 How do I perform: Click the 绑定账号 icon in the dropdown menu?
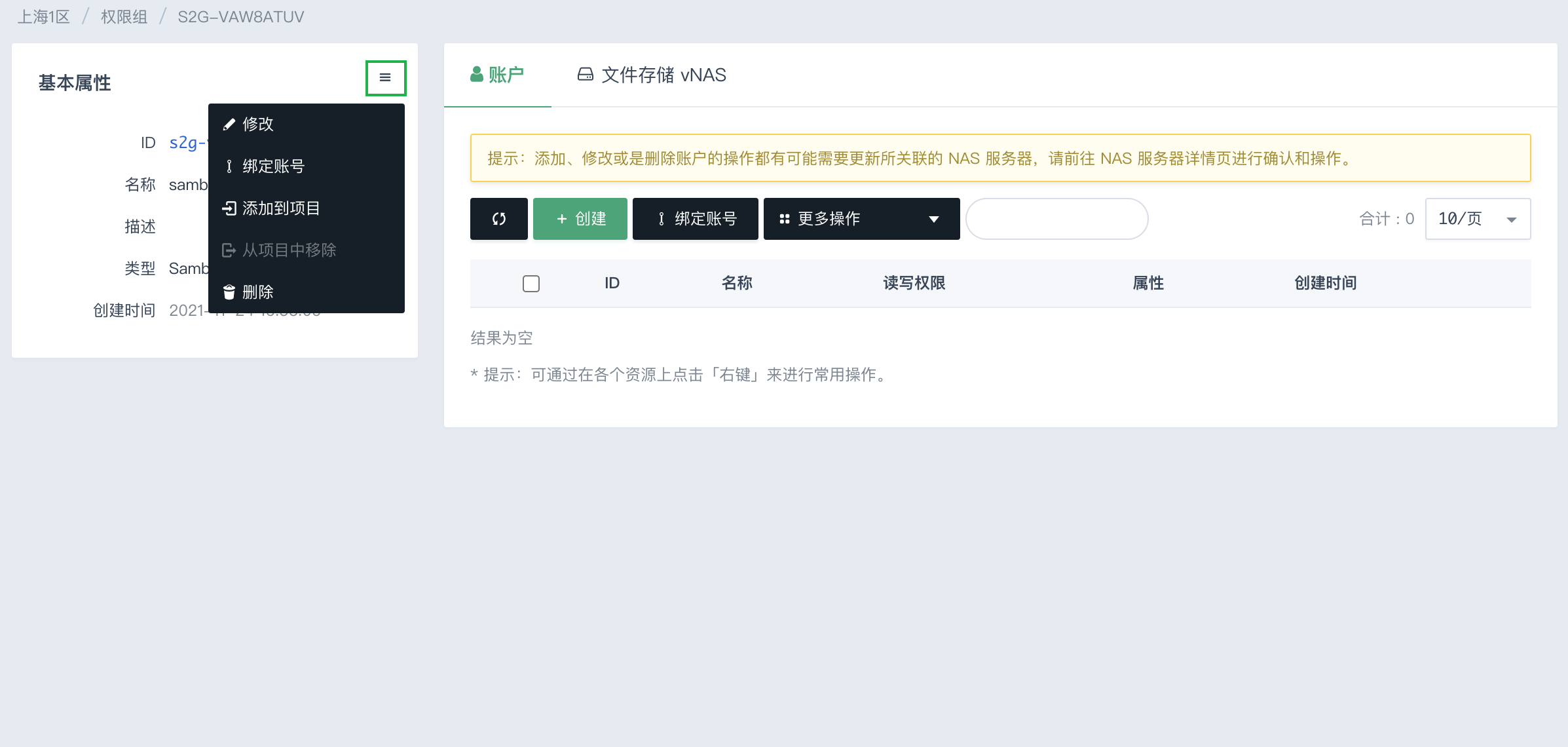[229, 166]
